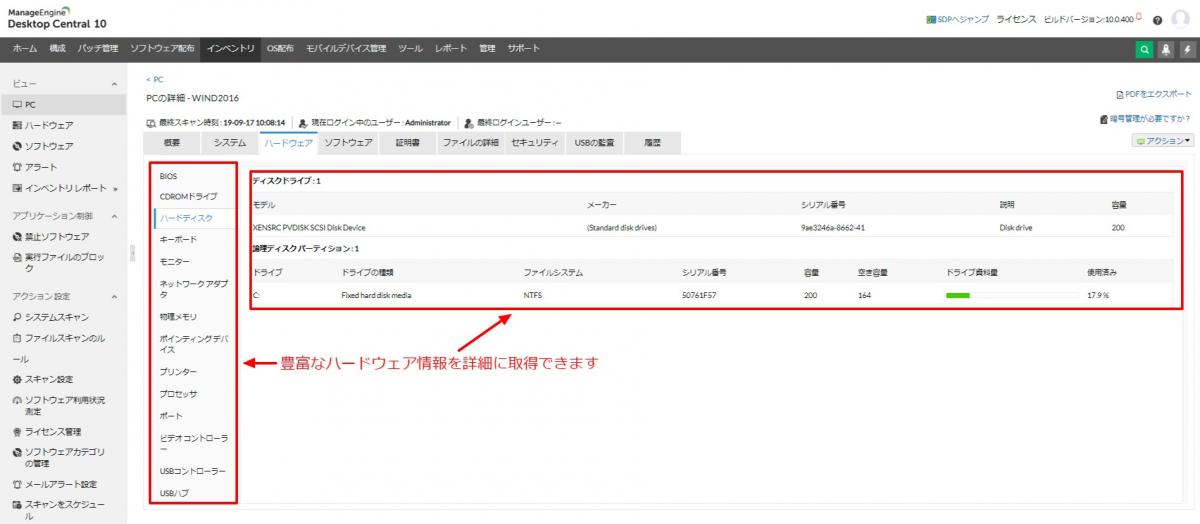
Task: Click the lightning bolt quick actions icon
Action: [x=1187, y=49]
